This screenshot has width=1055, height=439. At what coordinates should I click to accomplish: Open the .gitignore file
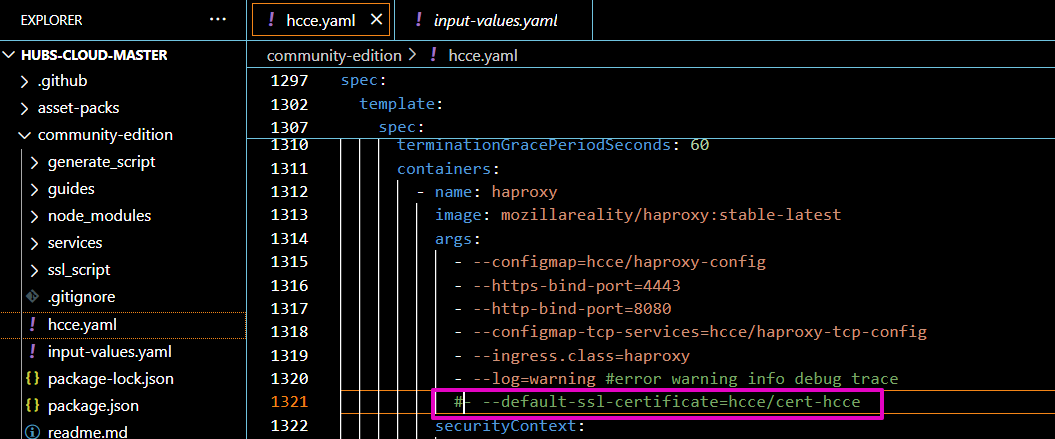(81, 297)
